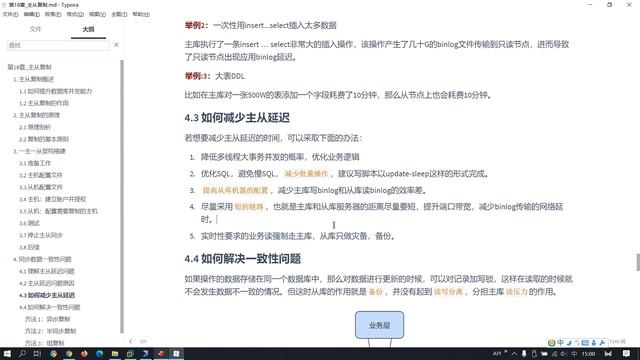The image size is (640, 360).
Task: Open the Windows Start menu
Action: coord(7,354)
